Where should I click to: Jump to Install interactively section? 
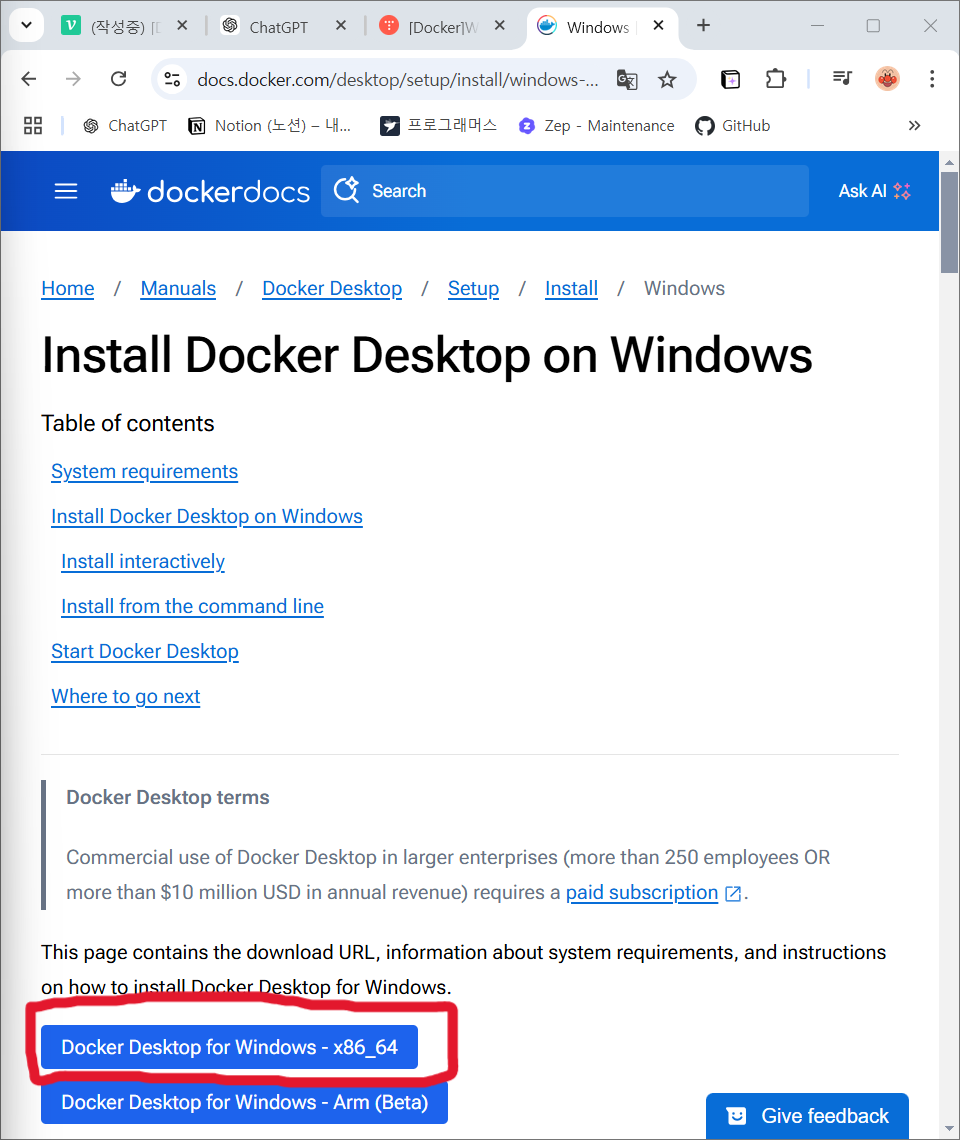pyautogui.click(x=143, y=561)
